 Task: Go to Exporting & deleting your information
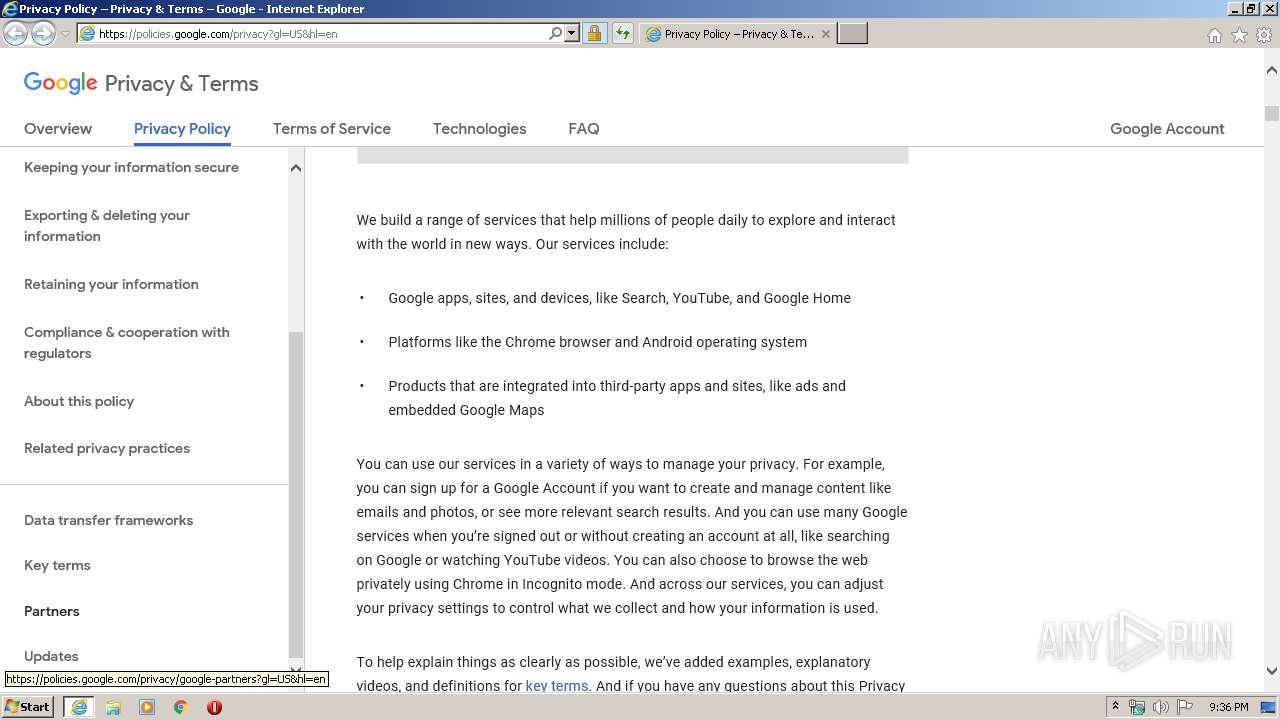[x=107, y=226]
